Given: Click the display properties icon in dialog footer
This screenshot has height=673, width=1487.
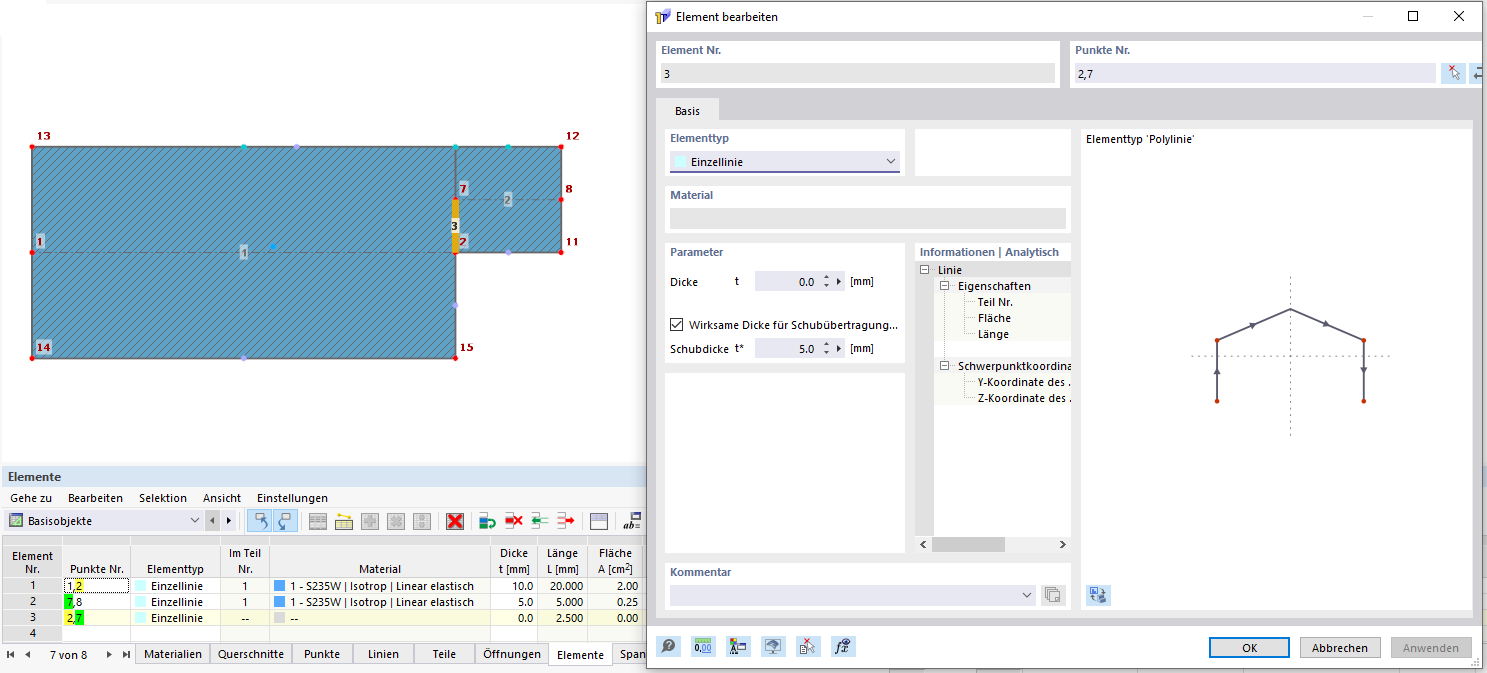Looking at the screenshot, I should tap(738, 647).
